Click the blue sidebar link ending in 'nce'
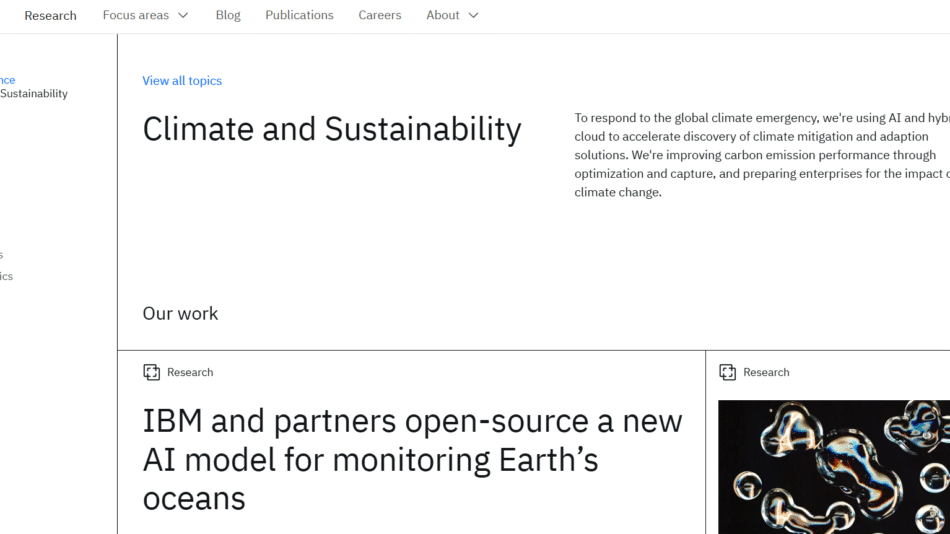 [x=7, y=80]
